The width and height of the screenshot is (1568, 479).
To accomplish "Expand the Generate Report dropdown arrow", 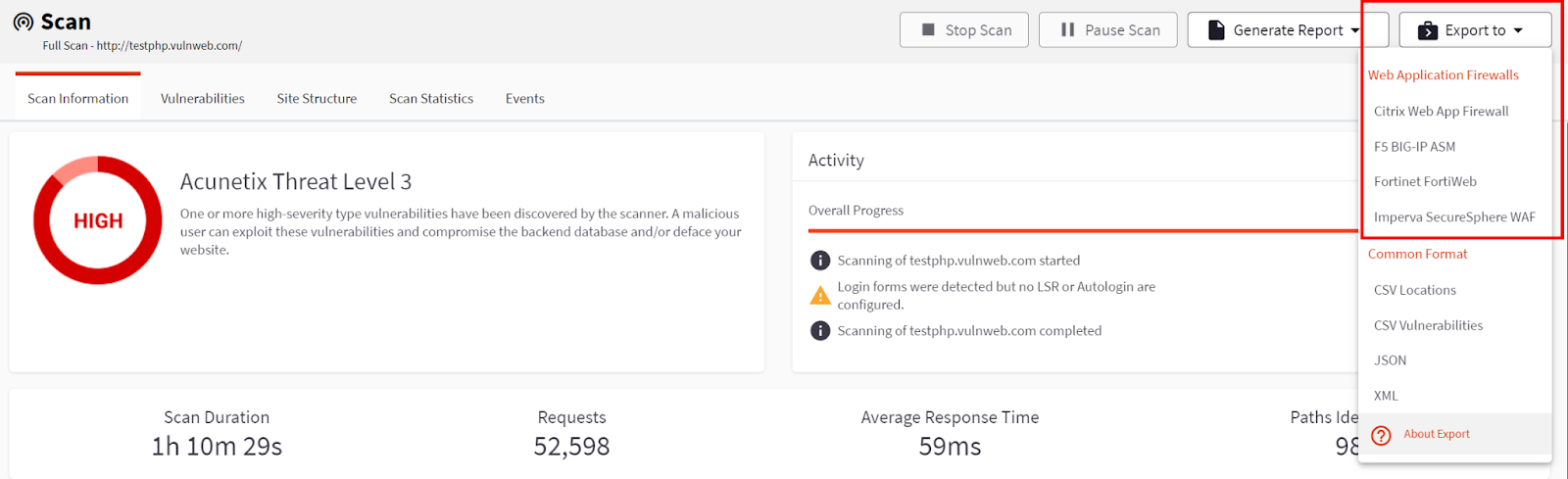I will tap(1355, 30).
